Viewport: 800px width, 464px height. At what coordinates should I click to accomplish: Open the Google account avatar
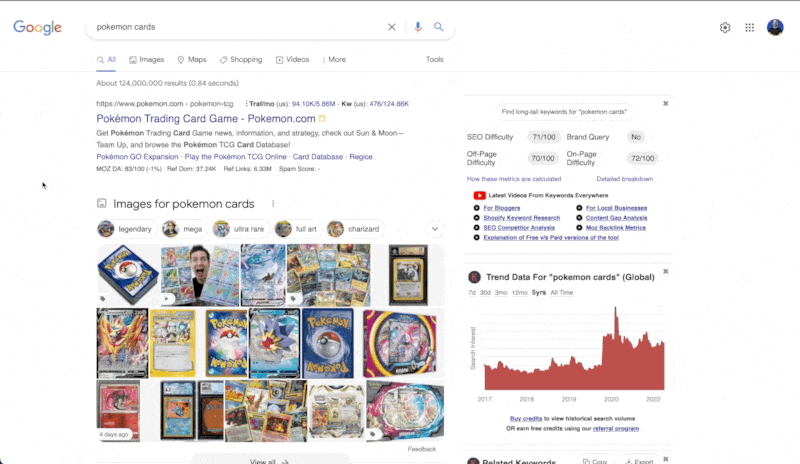[x=775, y=28]
